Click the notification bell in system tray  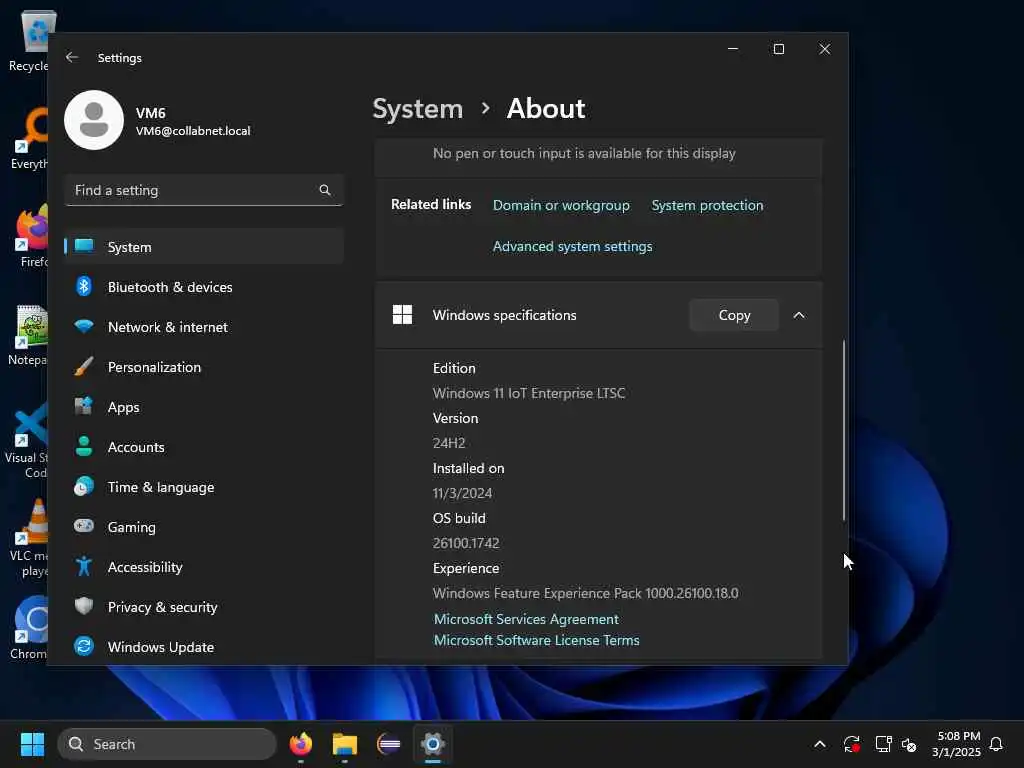(996, 744)
